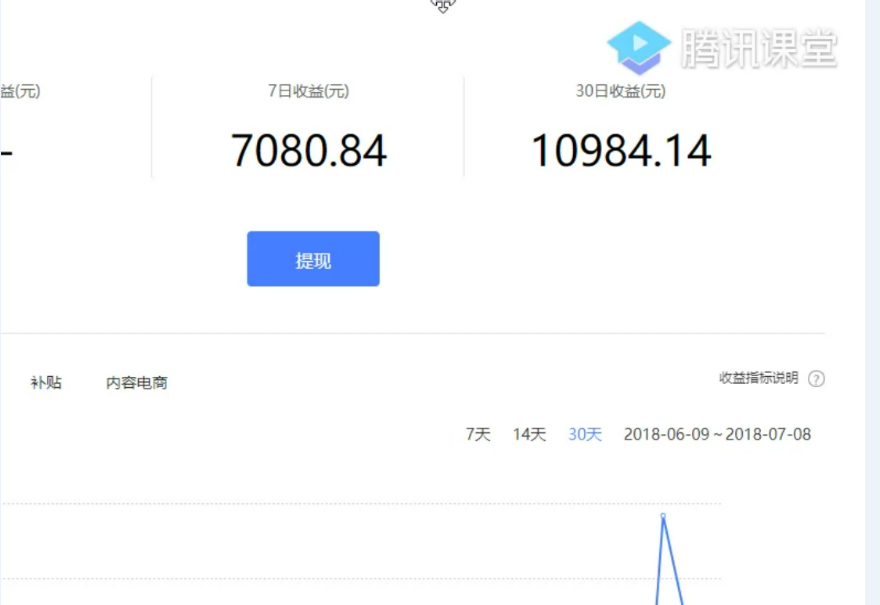This screenshot has width=880, height=605.
Task: Select the 30天 time range
Action: (585, 434)
